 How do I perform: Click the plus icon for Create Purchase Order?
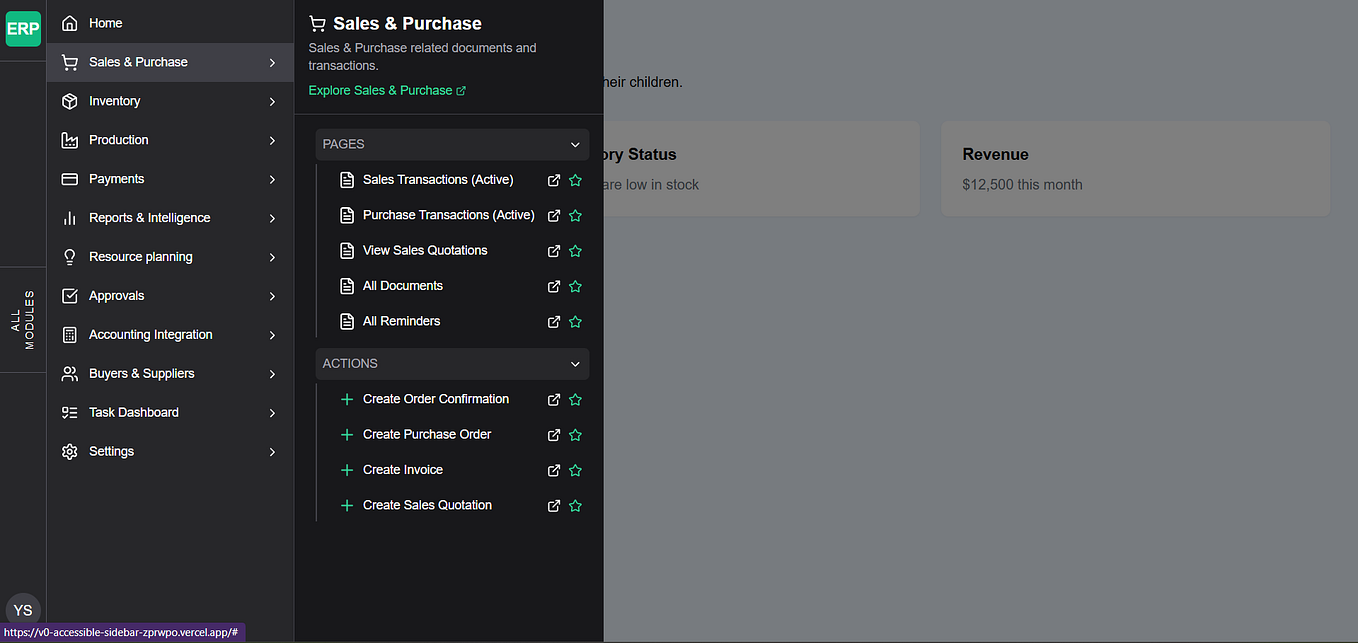coord(347,435)
